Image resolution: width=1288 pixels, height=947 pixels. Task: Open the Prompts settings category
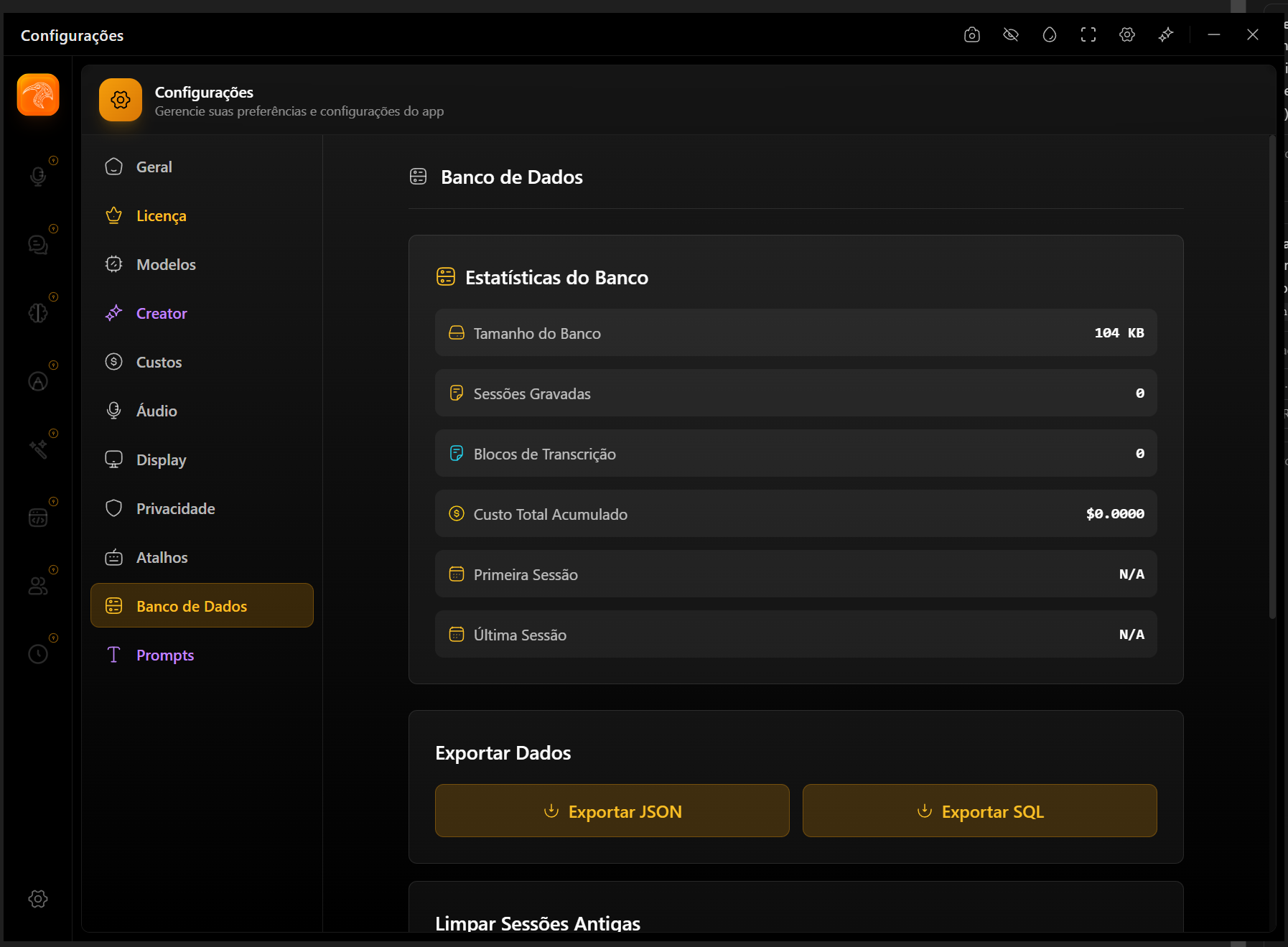coord(202,655)
